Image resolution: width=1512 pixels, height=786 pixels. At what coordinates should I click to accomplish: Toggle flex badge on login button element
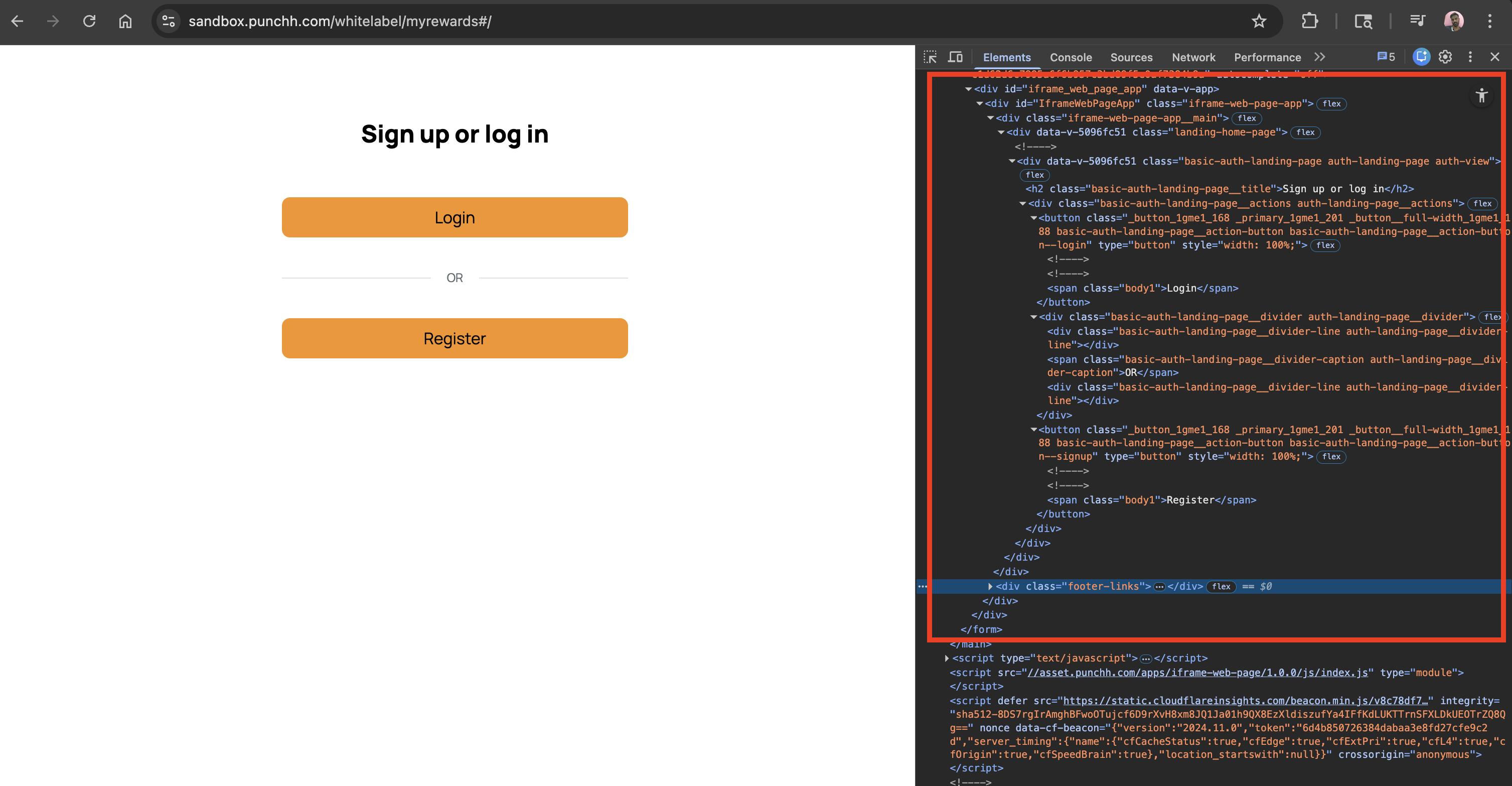point(1325,245)
